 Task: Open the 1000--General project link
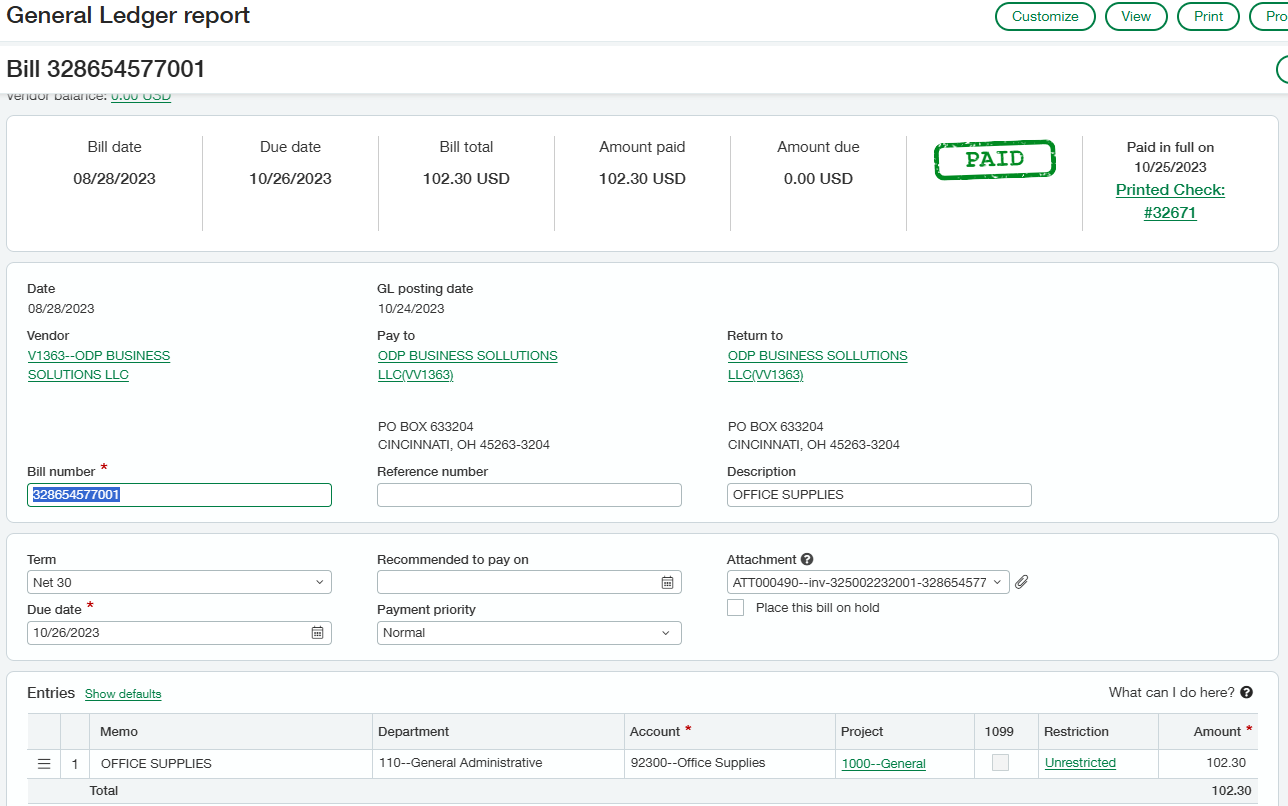point(883,763)
